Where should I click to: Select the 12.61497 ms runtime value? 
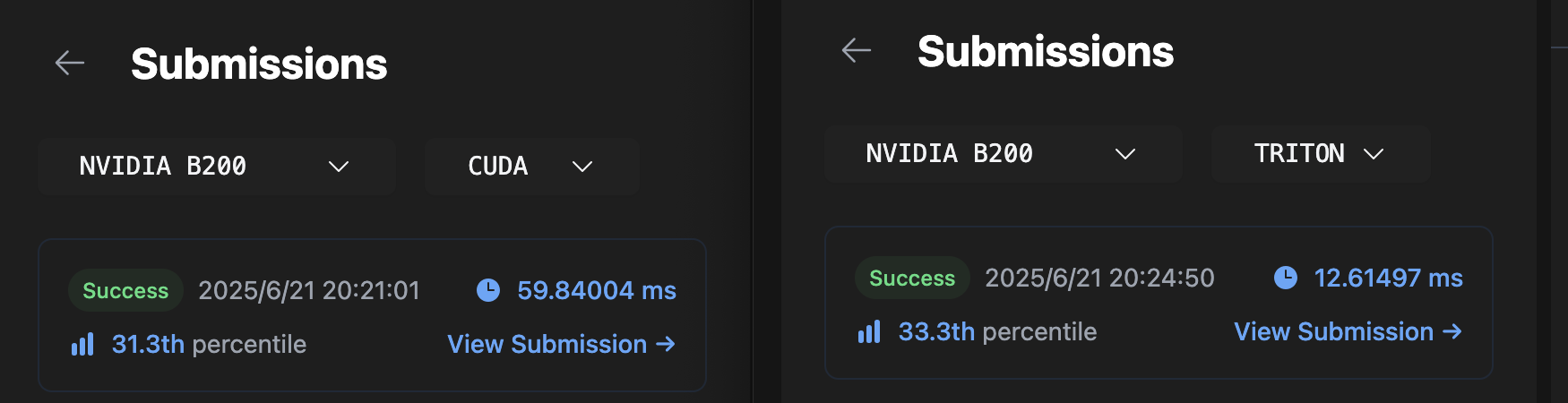click(x=1388, y=278)
